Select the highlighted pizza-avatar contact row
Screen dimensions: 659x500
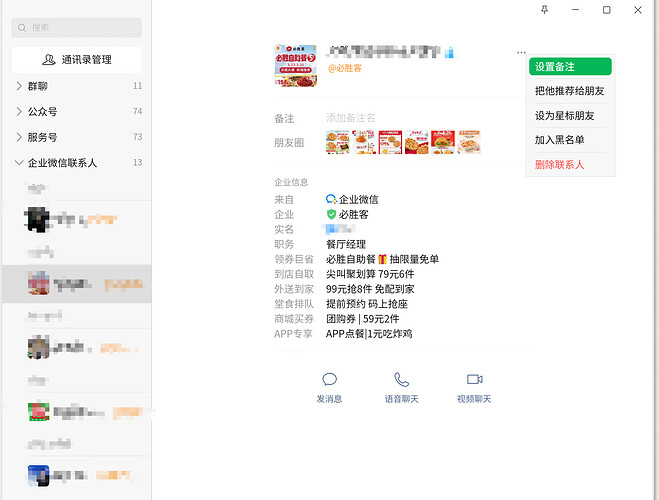(76, 284)
